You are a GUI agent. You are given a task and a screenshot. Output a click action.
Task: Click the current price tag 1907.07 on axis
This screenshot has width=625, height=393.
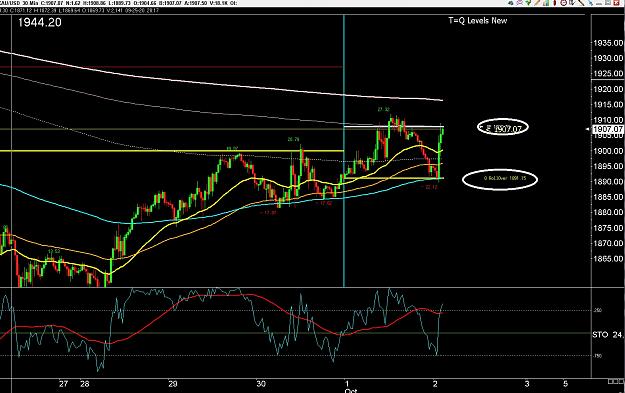point(607,129)
